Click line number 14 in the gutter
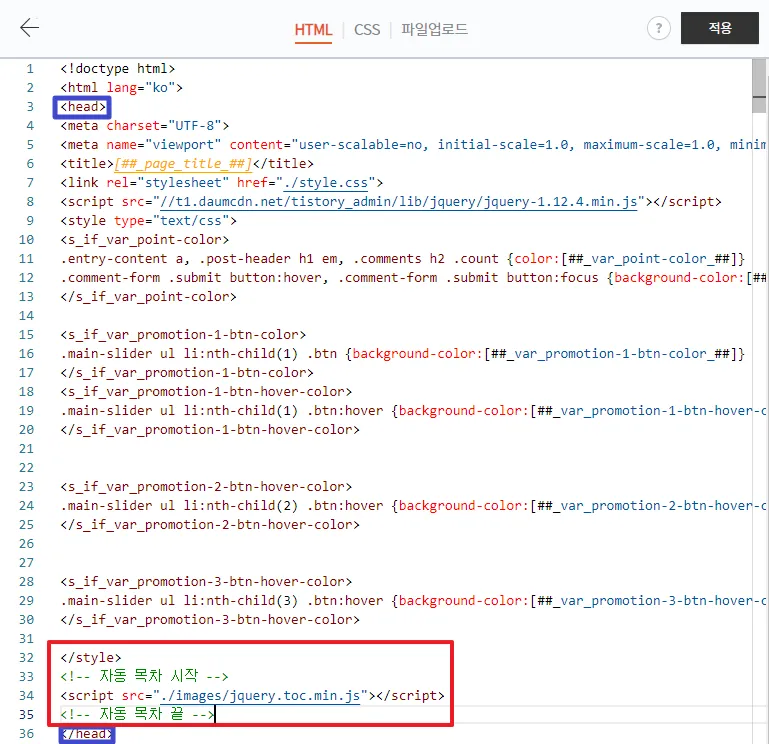This screenshot has width=769, height=744. point(26,316)
